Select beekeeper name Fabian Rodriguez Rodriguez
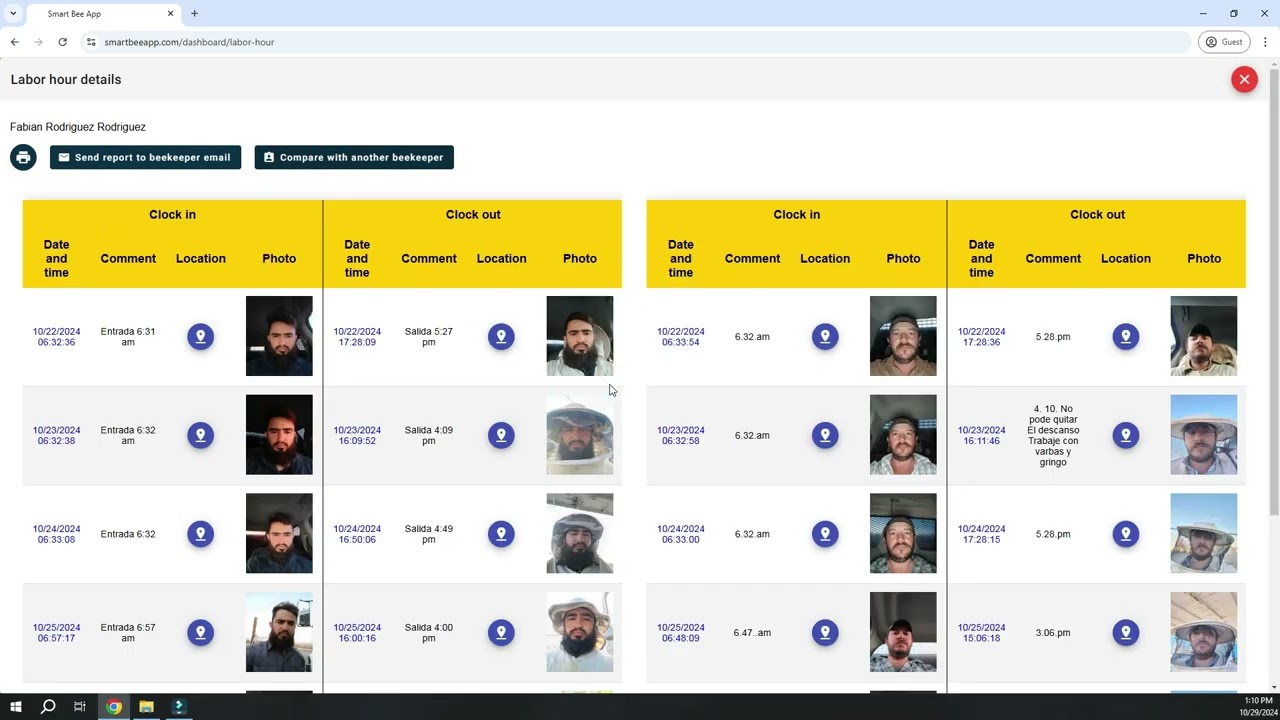1280x720 pixels. (x=78, y=127)
